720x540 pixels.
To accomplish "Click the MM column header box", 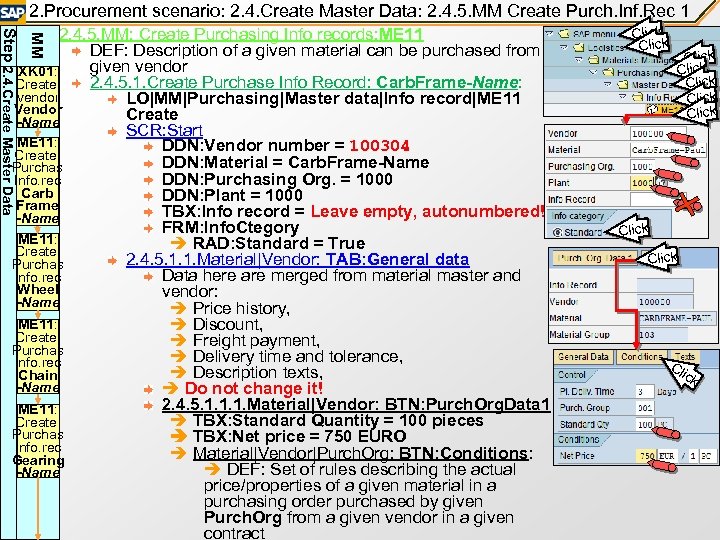I will coord(38,45).
